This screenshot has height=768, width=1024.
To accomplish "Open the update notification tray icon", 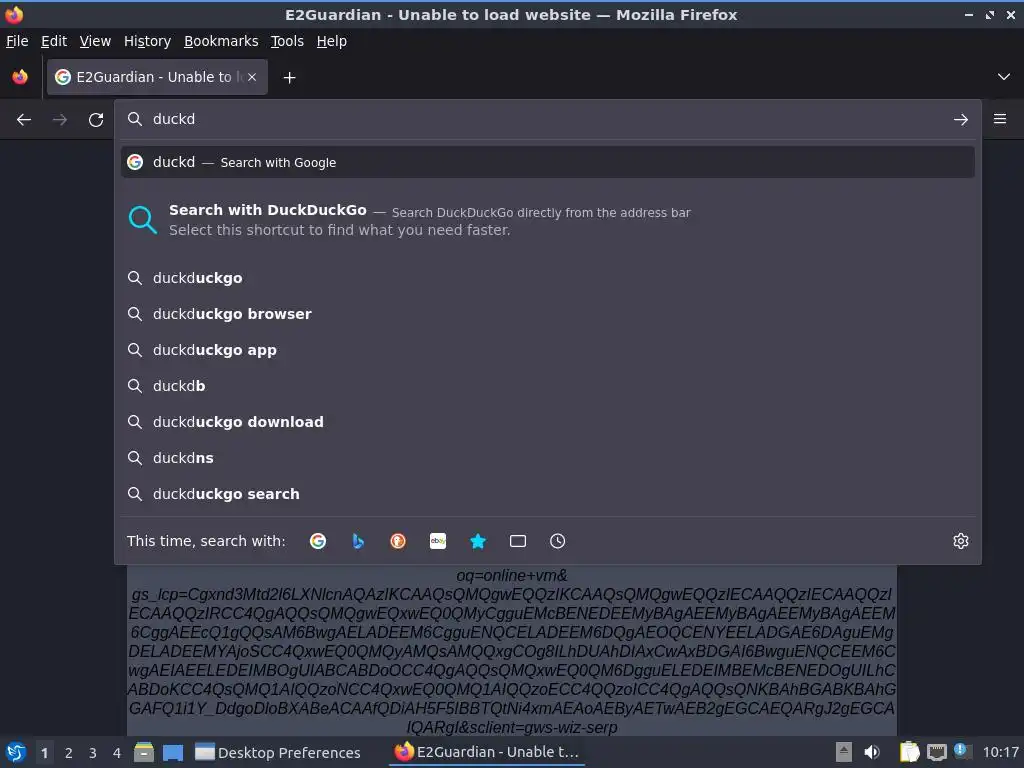I will click(961, 750).
